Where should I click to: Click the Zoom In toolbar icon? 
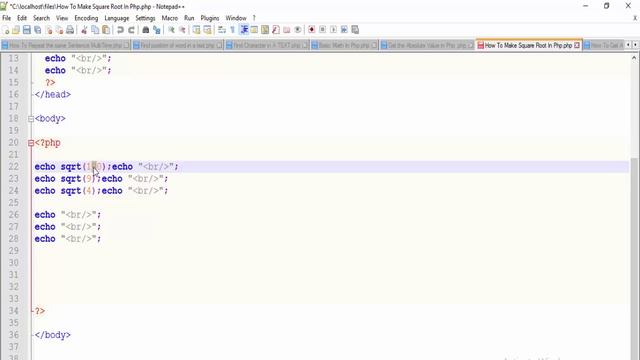coord(171,30)
